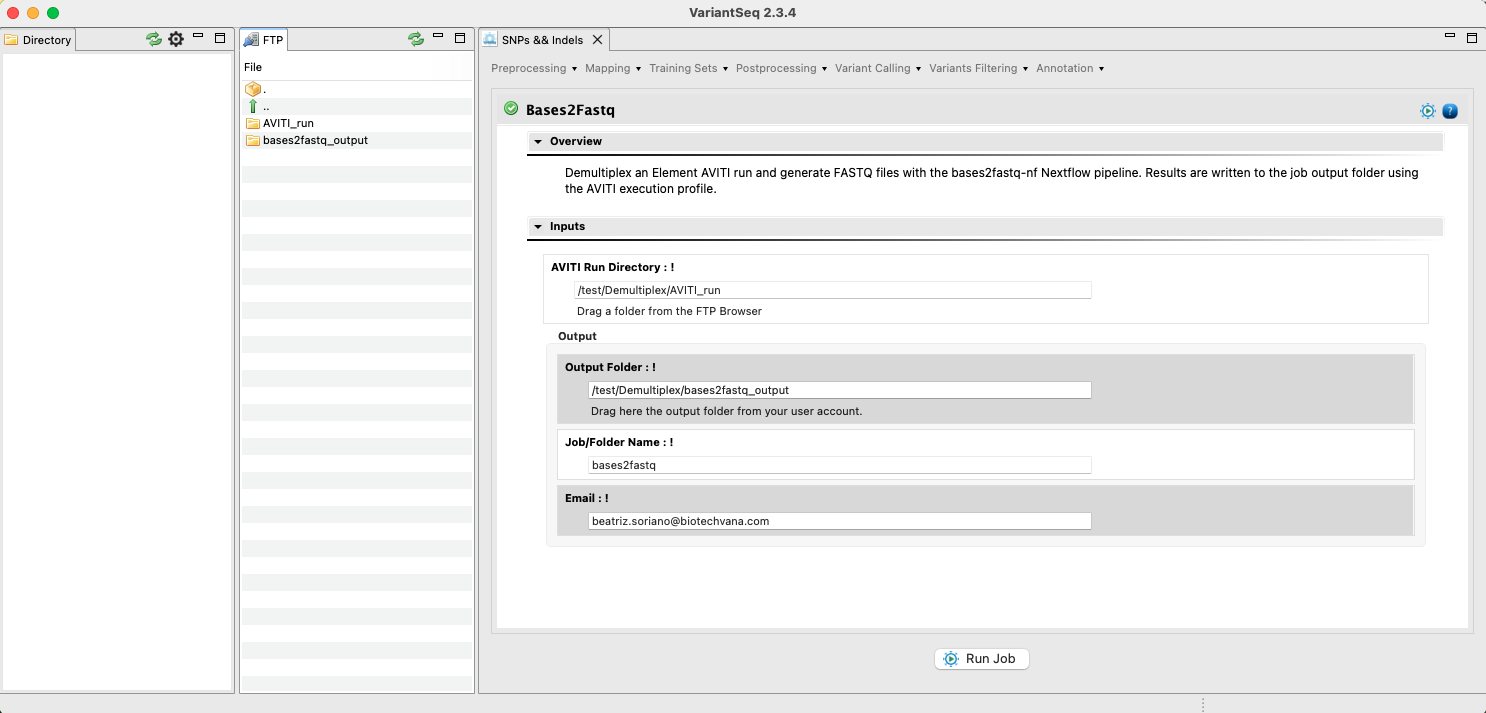
Task: Open the Mapping dropdown menu
Action: tap(613, 68)
